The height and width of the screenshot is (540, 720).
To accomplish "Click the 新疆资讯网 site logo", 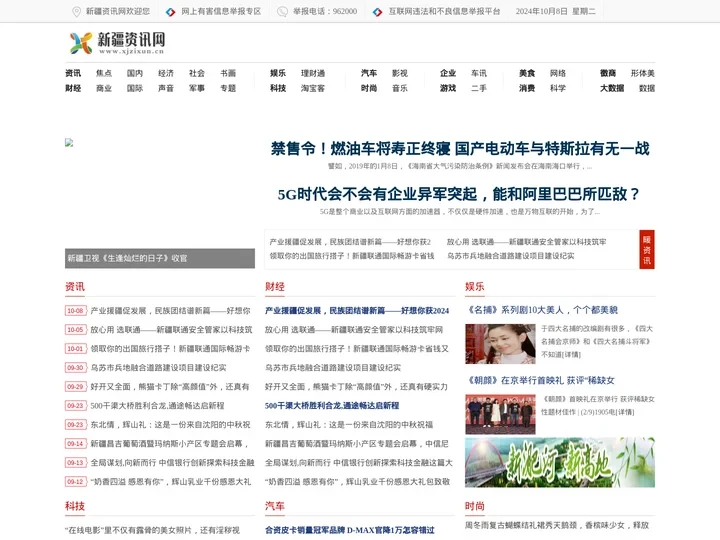I will 118,43.
